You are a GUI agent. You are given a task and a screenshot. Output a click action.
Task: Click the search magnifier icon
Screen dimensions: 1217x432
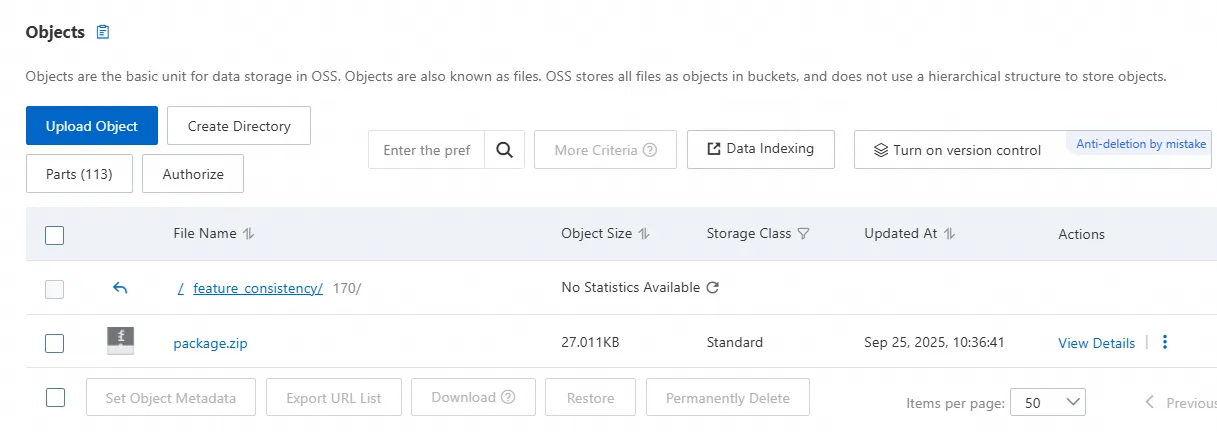[x=504, y=150]
